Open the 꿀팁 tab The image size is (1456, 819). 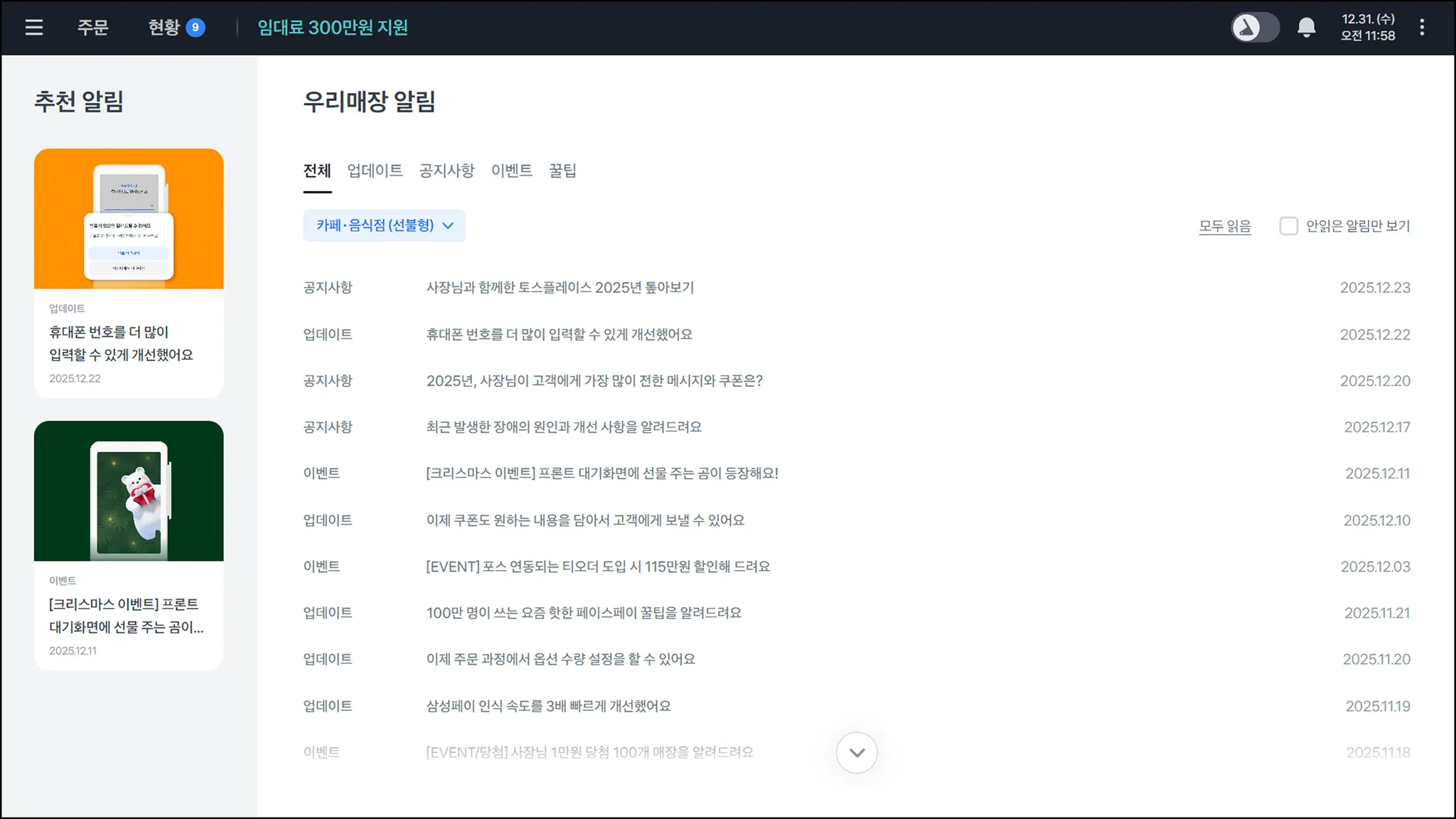[x=562, y=171]
